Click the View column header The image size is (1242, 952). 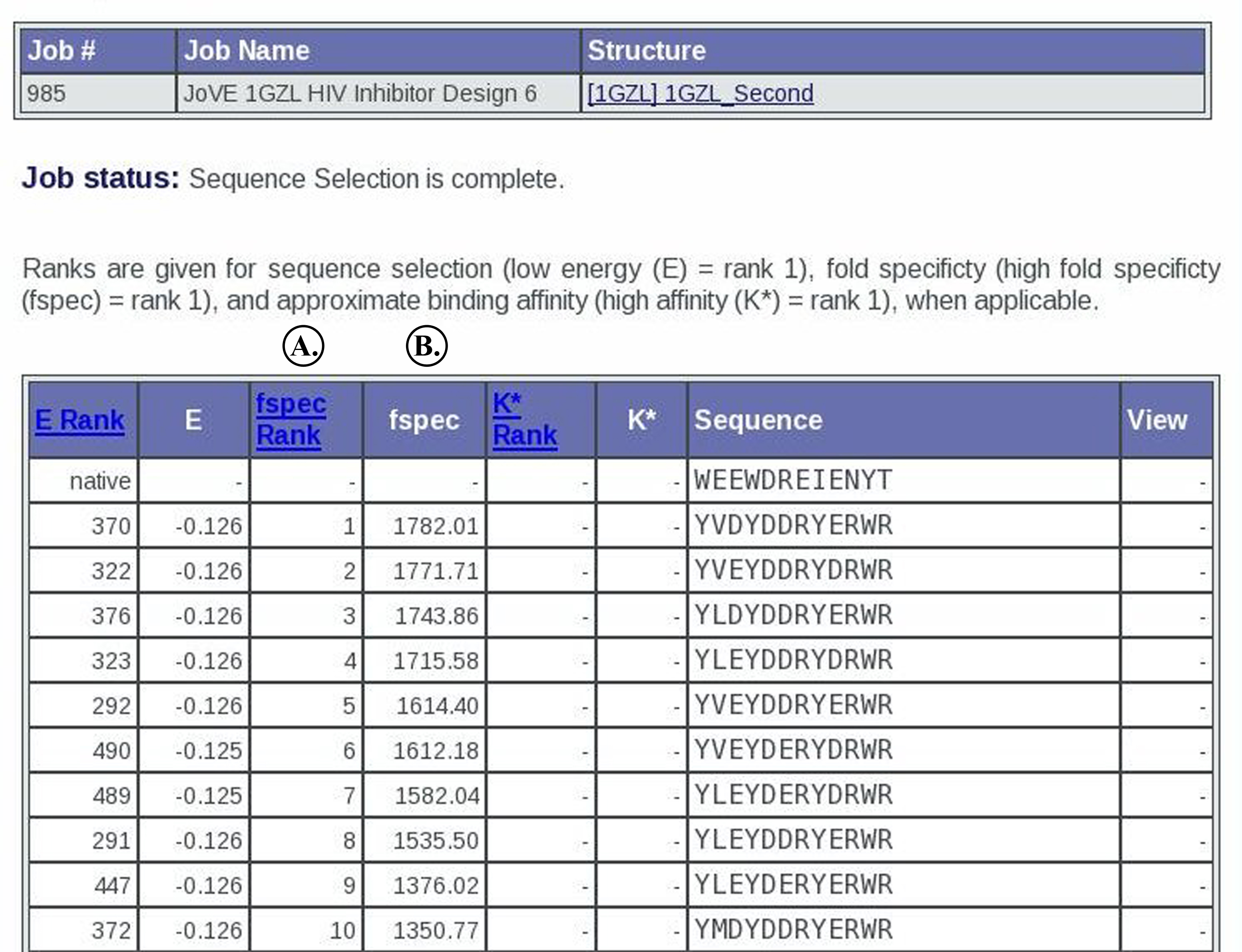(1156, 420)
